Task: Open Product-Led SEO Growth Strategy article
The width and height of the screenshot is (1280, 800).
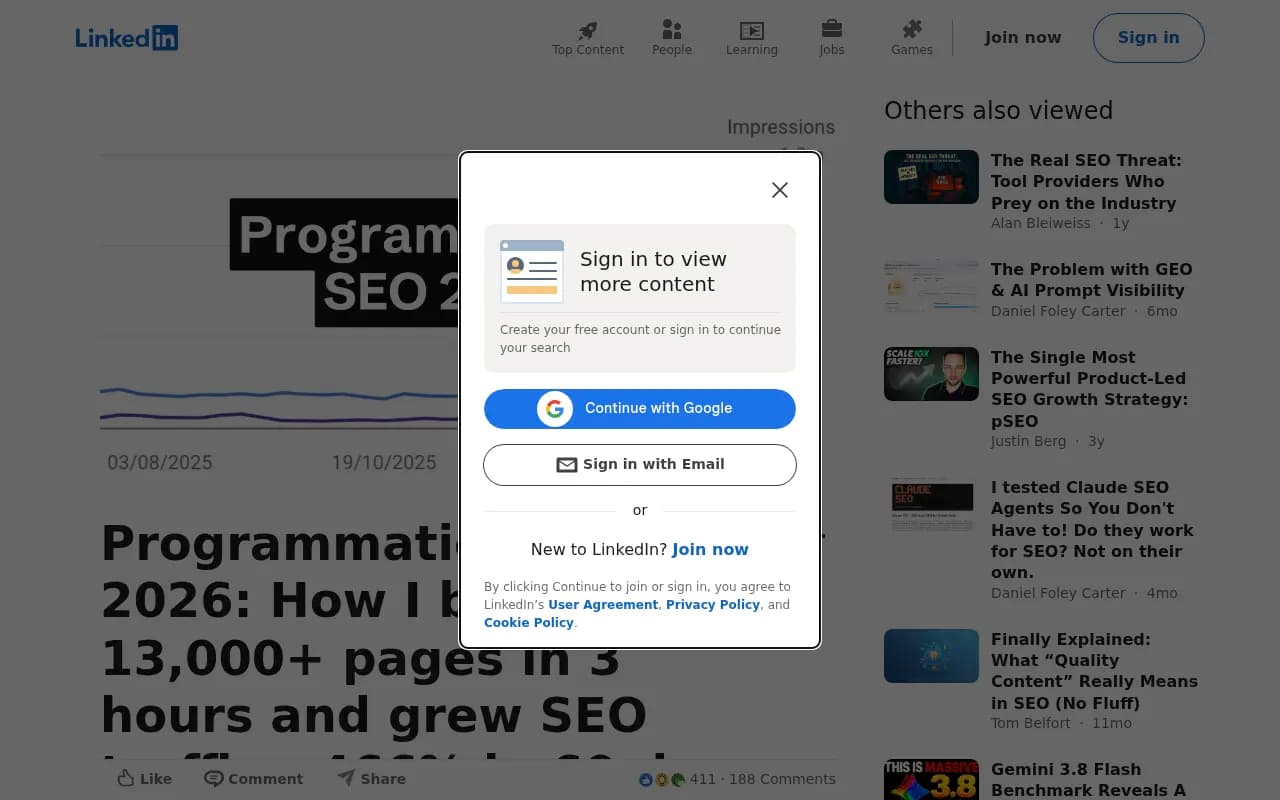Action: [1090, 389]
